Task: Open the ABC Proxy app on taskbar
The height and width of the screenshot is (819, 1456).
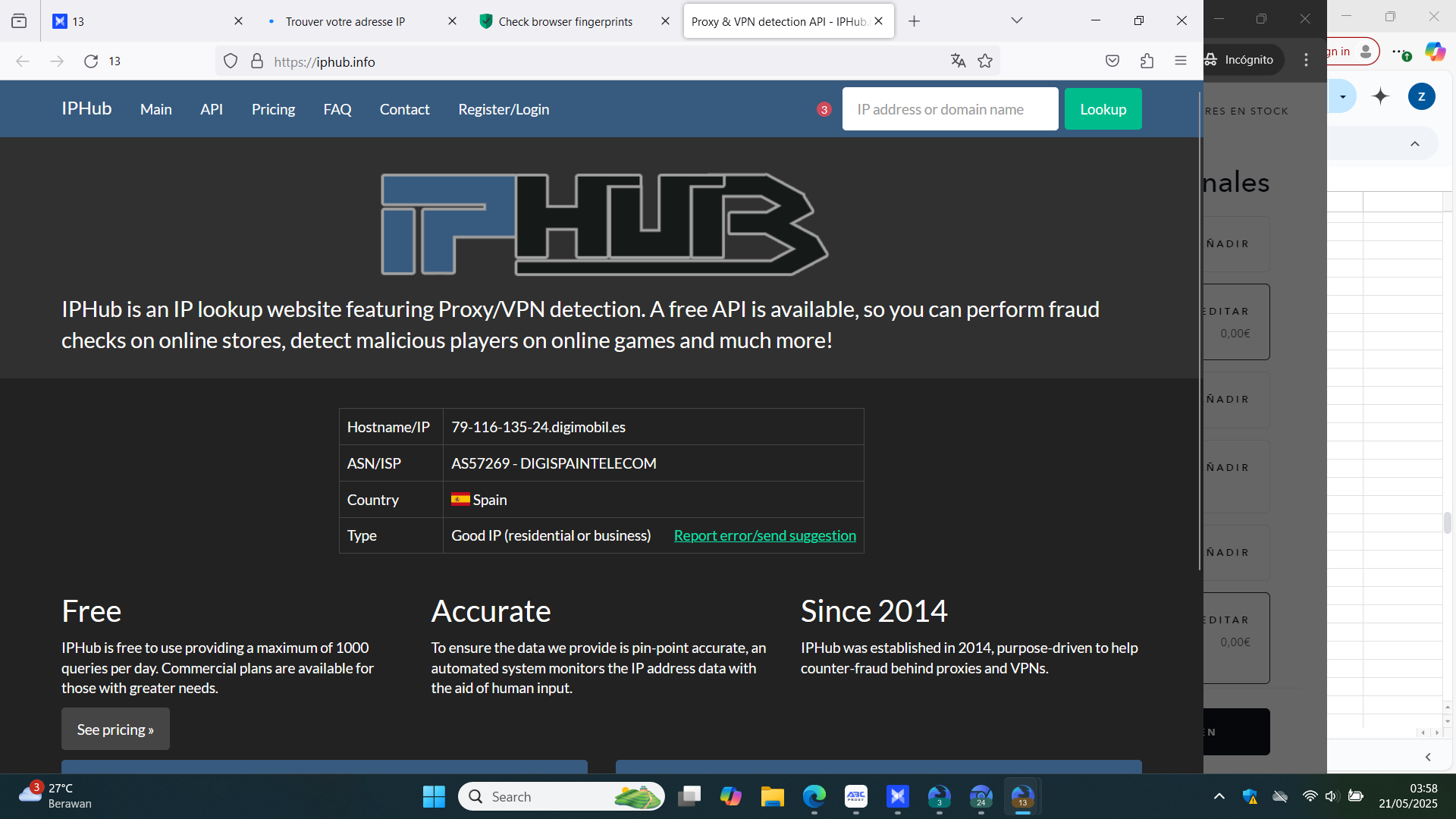Action: pyautogui.click(x=856, y=797)
